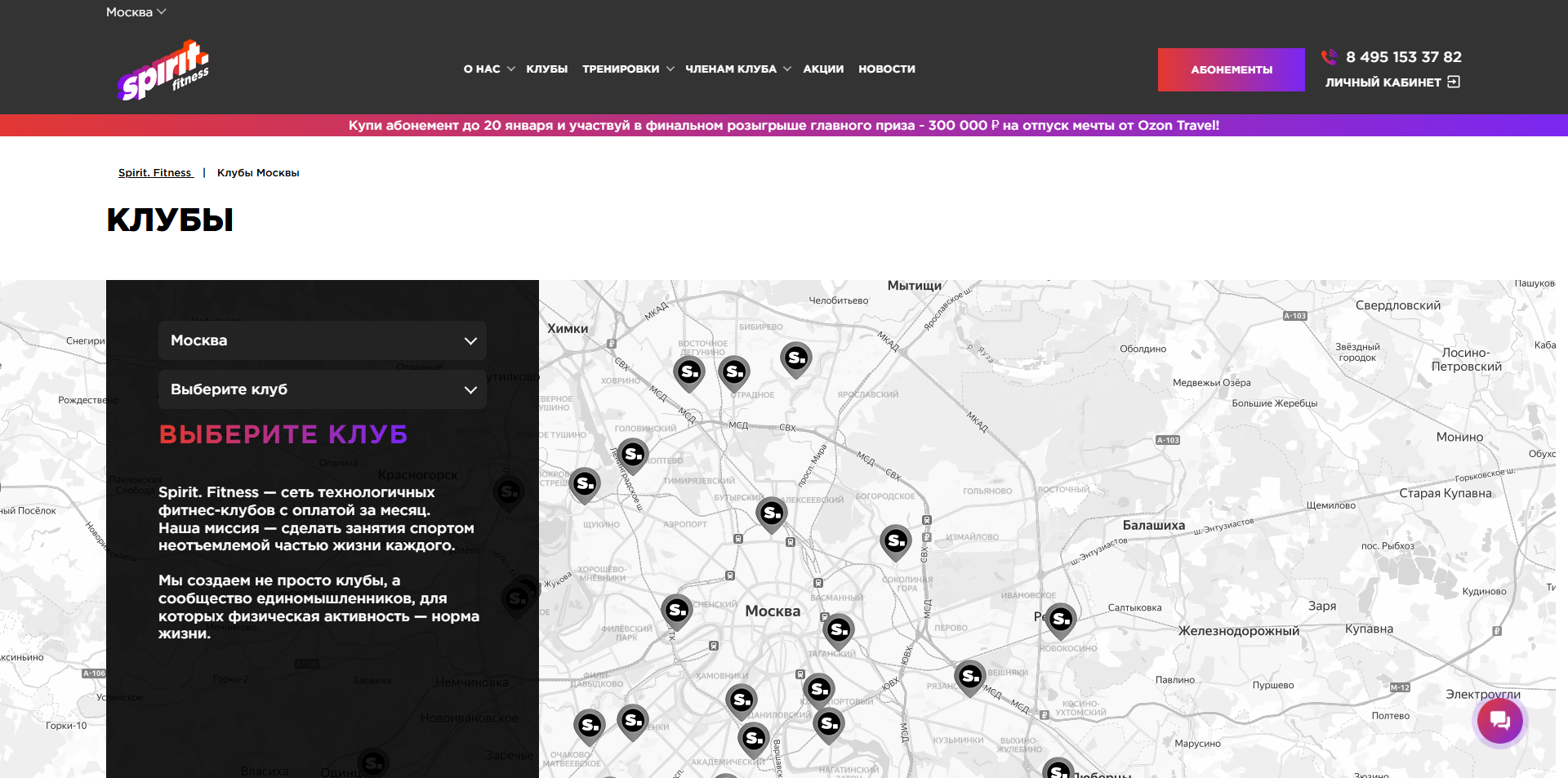The width and height of the screenshot is (1568, 778).
Task: Expand the ТРЕНИРОВКИ menu
Action: click(627, 69)
